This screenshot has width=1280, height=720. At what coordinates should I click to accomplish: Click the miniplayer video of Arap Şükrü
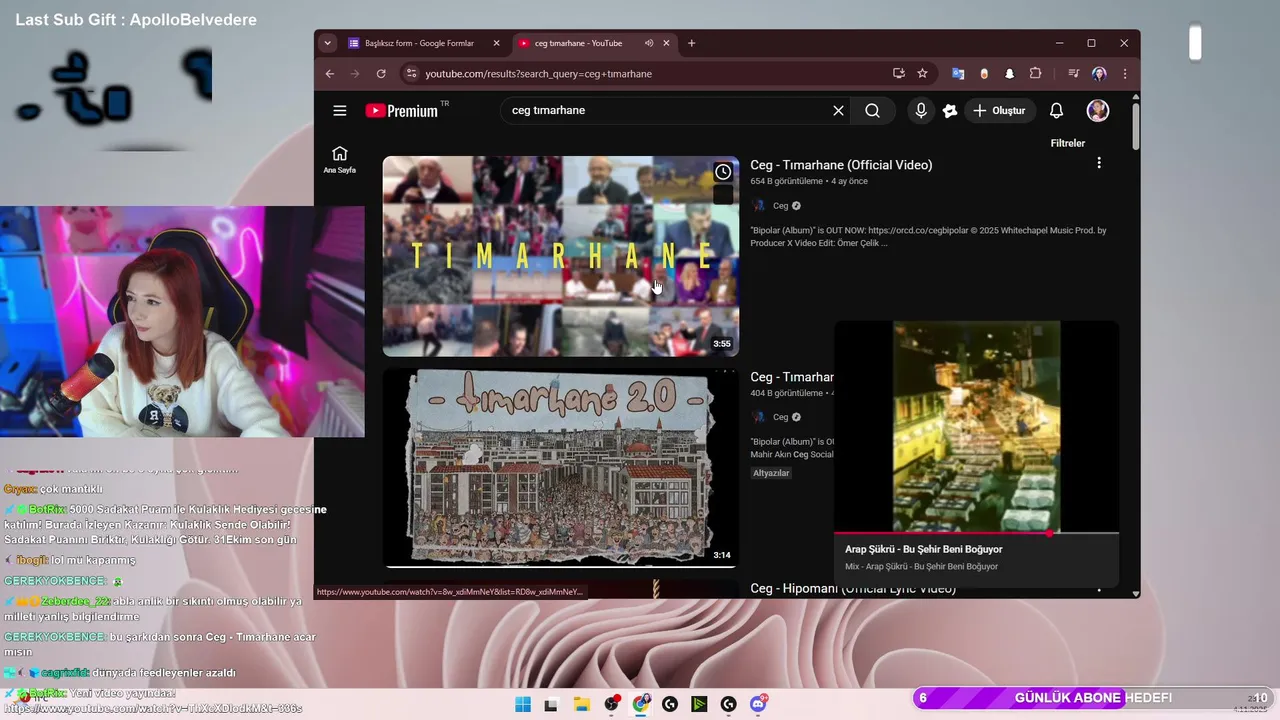(x=976, y=427)
